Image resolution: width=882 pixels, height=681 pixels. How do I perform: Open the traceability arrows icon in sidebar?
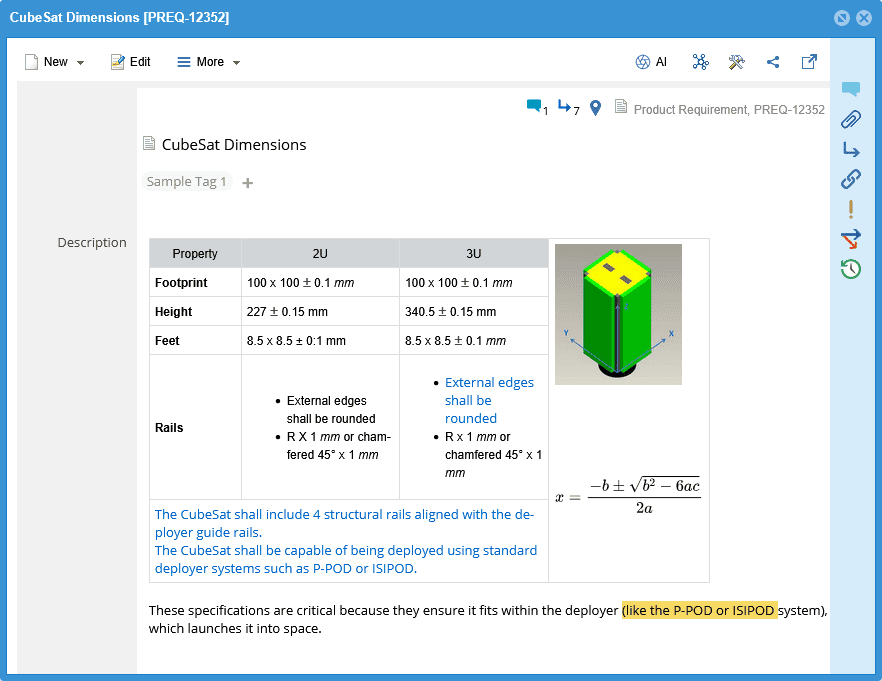click(x=851, y=239)
